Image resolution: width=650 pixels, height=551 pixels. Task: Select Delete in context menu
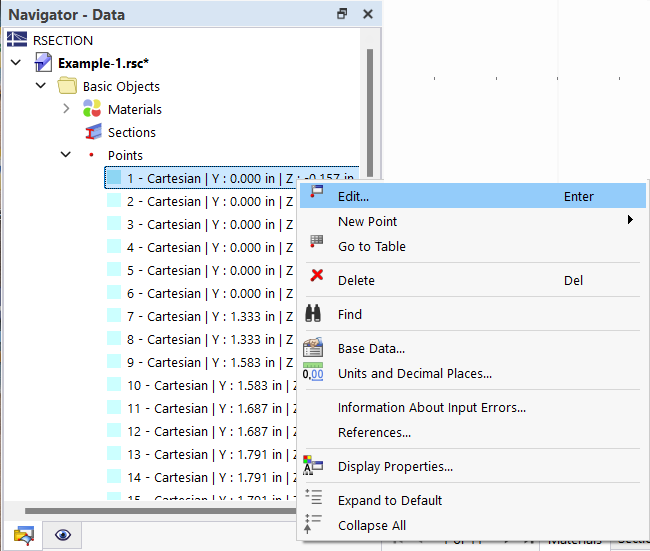click(473, 280)
